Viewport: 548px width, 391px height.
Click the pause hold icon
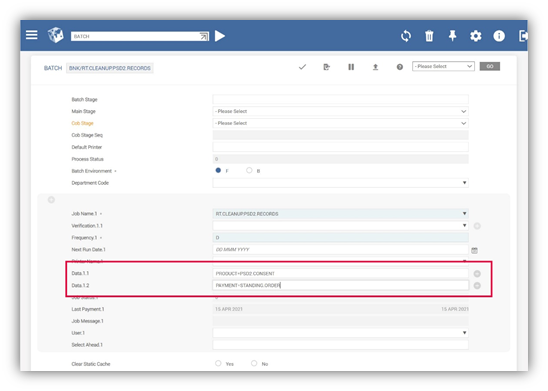(351, 67)
